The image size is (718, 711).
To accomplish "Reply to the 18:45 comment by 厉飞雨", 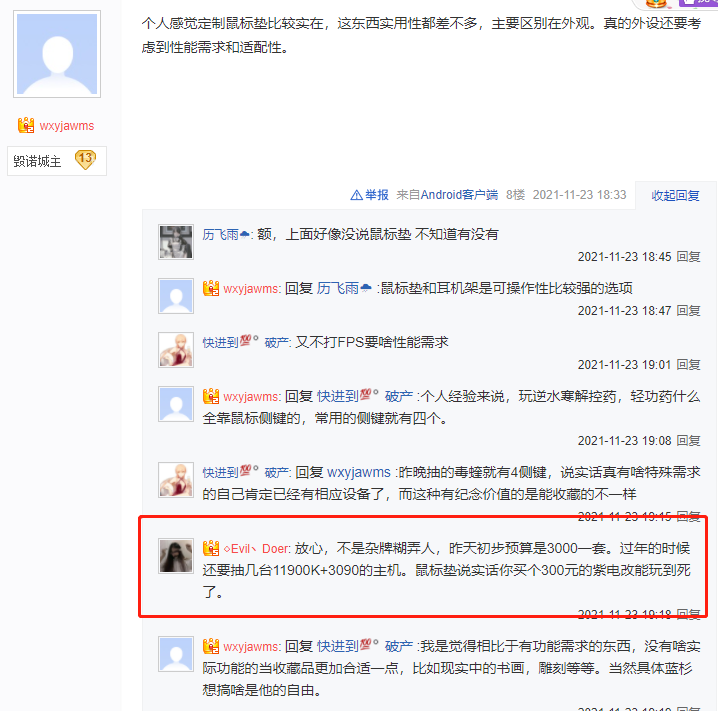I will coord(689,257).
